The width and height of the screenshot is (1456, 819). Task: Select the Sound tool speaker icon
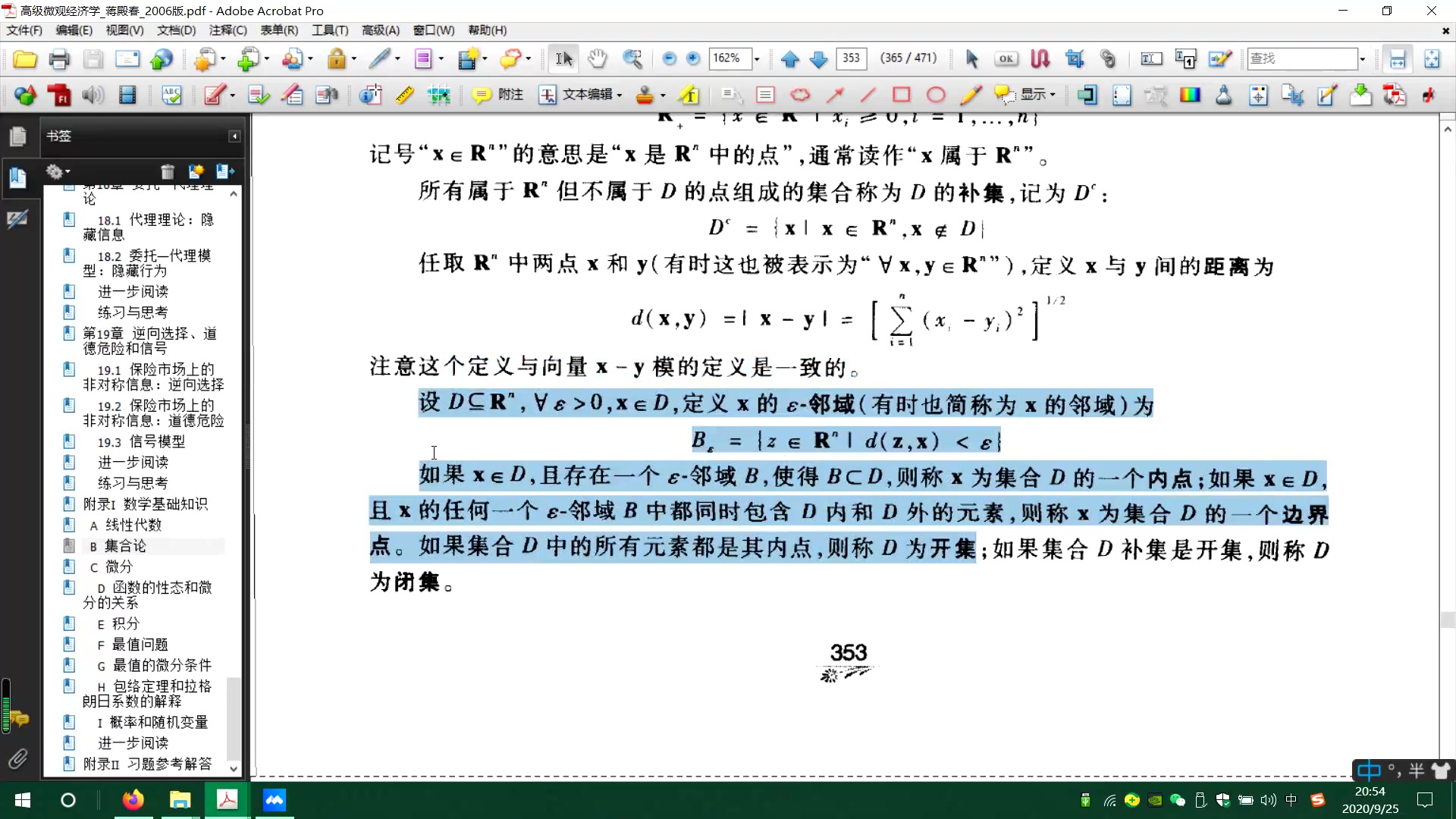tap(93, 95)
